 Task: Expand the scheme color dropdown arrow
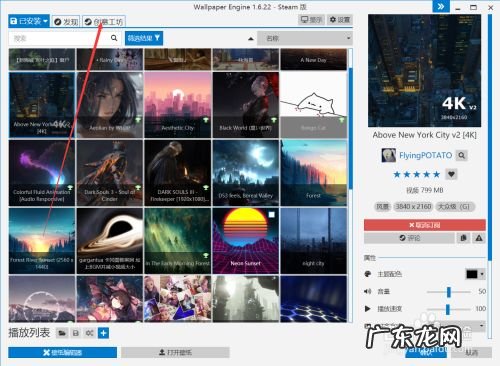pos(482,274)
